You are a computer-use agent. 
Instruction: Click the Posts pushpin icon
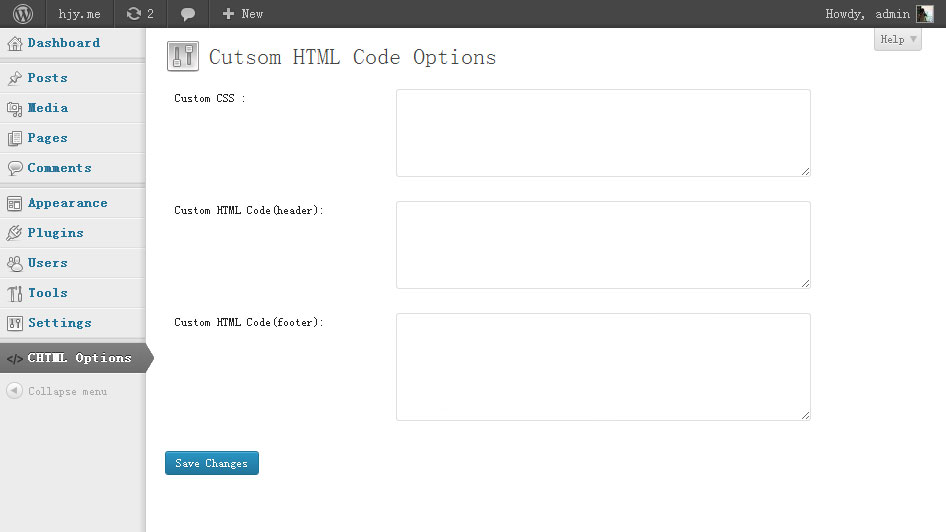click(x=14, y=78)
